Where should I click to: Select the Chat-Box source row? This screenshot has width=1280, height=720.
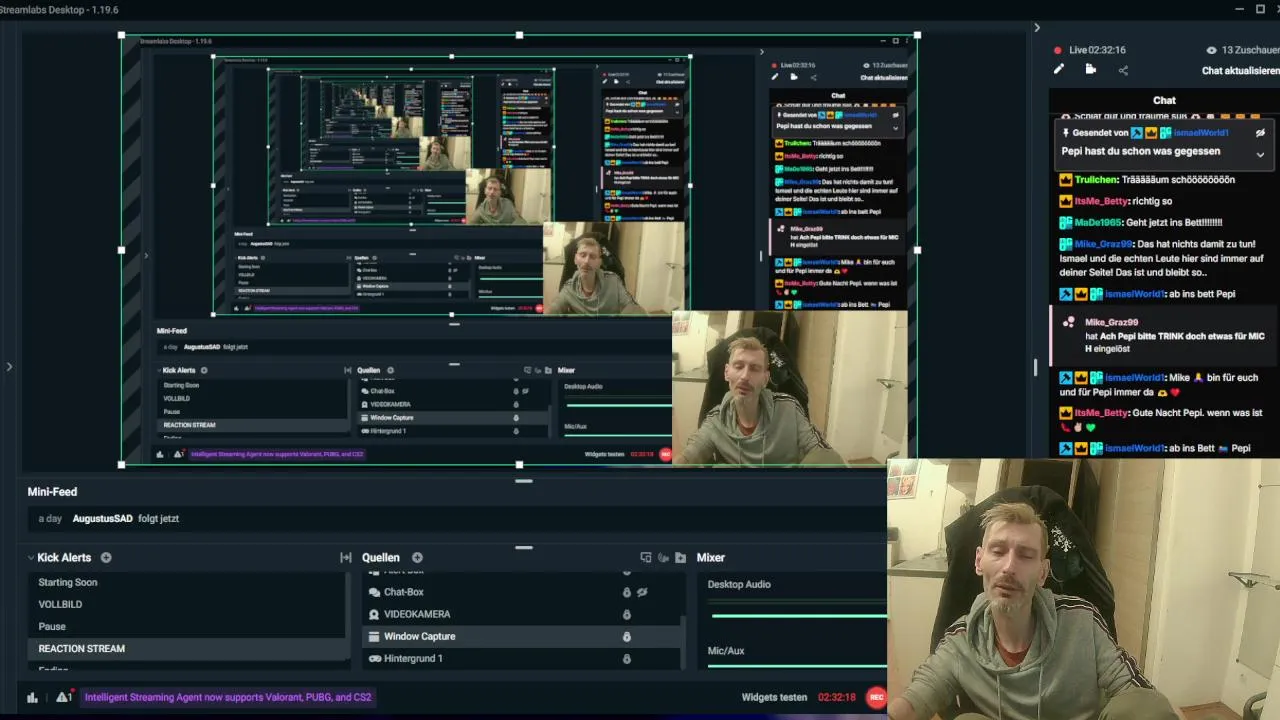tap(521, 592)
